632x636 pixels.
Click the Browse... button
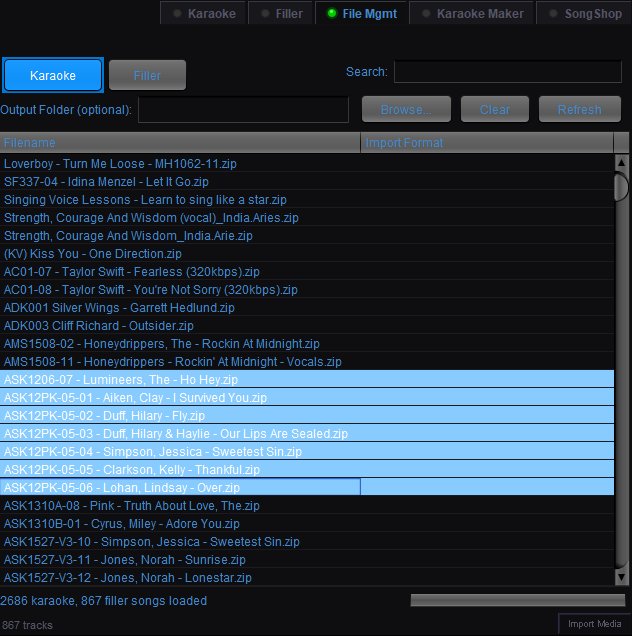tap(406, 109)
